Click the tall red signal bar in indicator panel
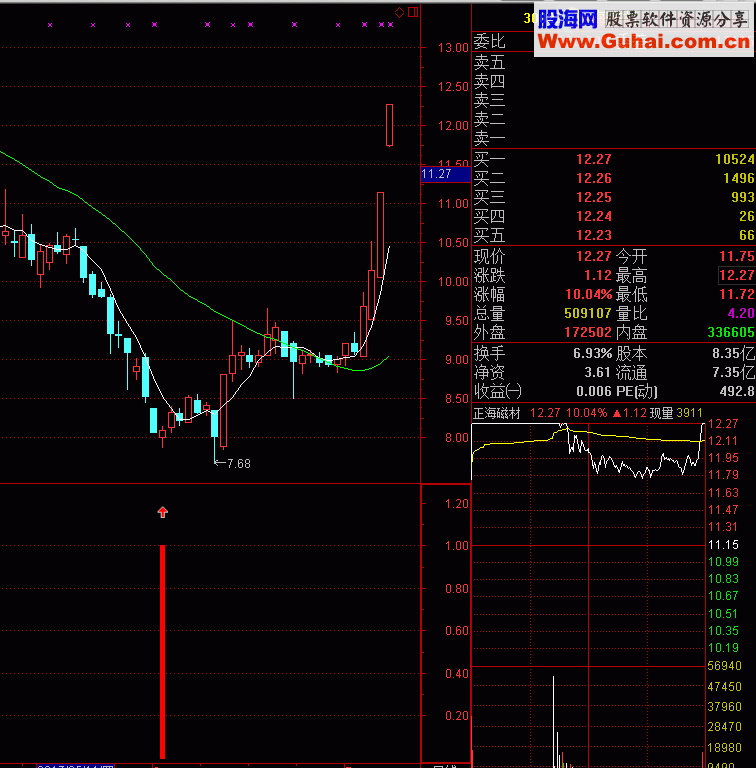This screenshot has height=768, width=756. click(163, 651)
